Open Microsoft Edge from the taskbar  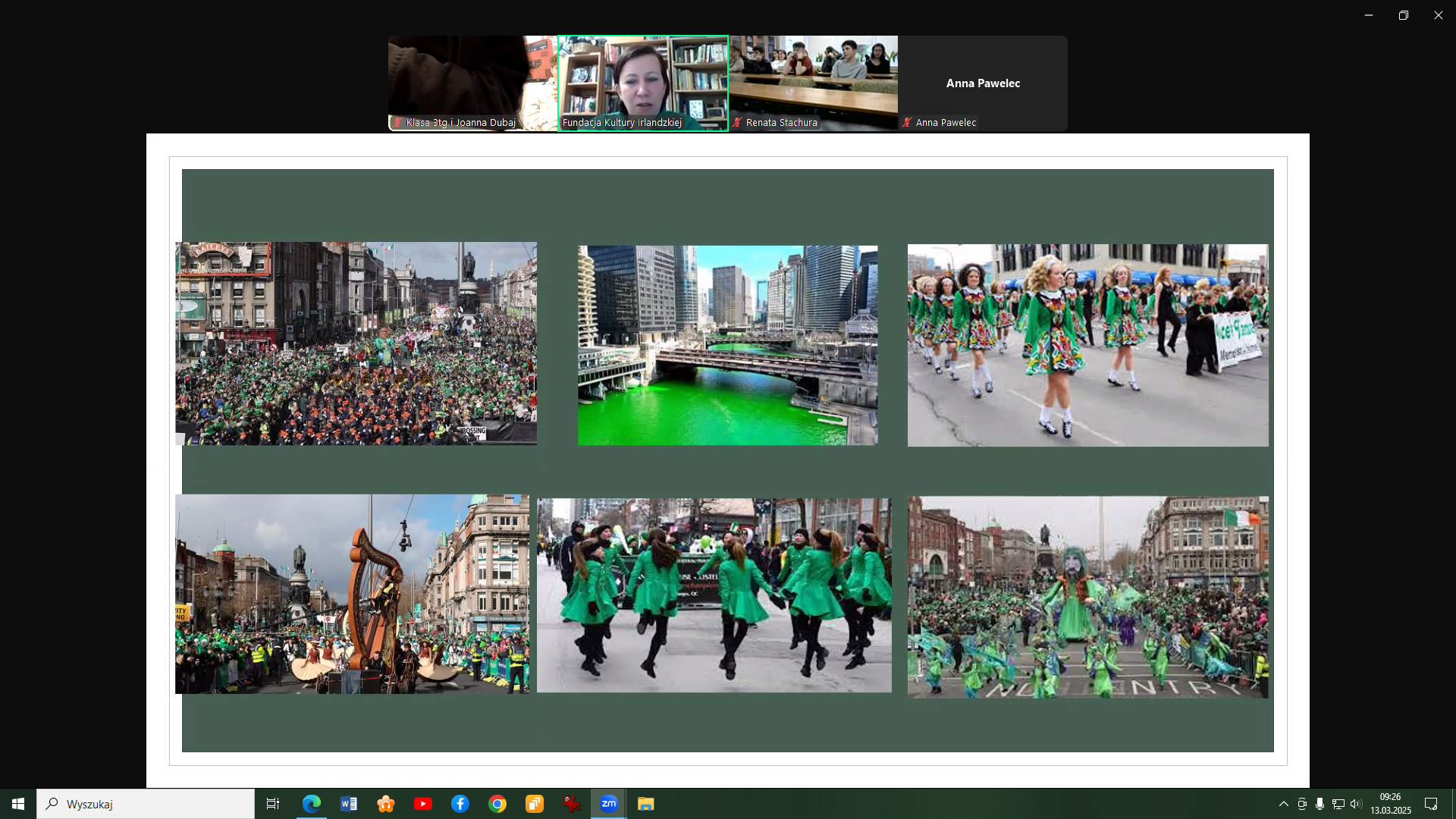pyautogui.click(x=311, y=804)
